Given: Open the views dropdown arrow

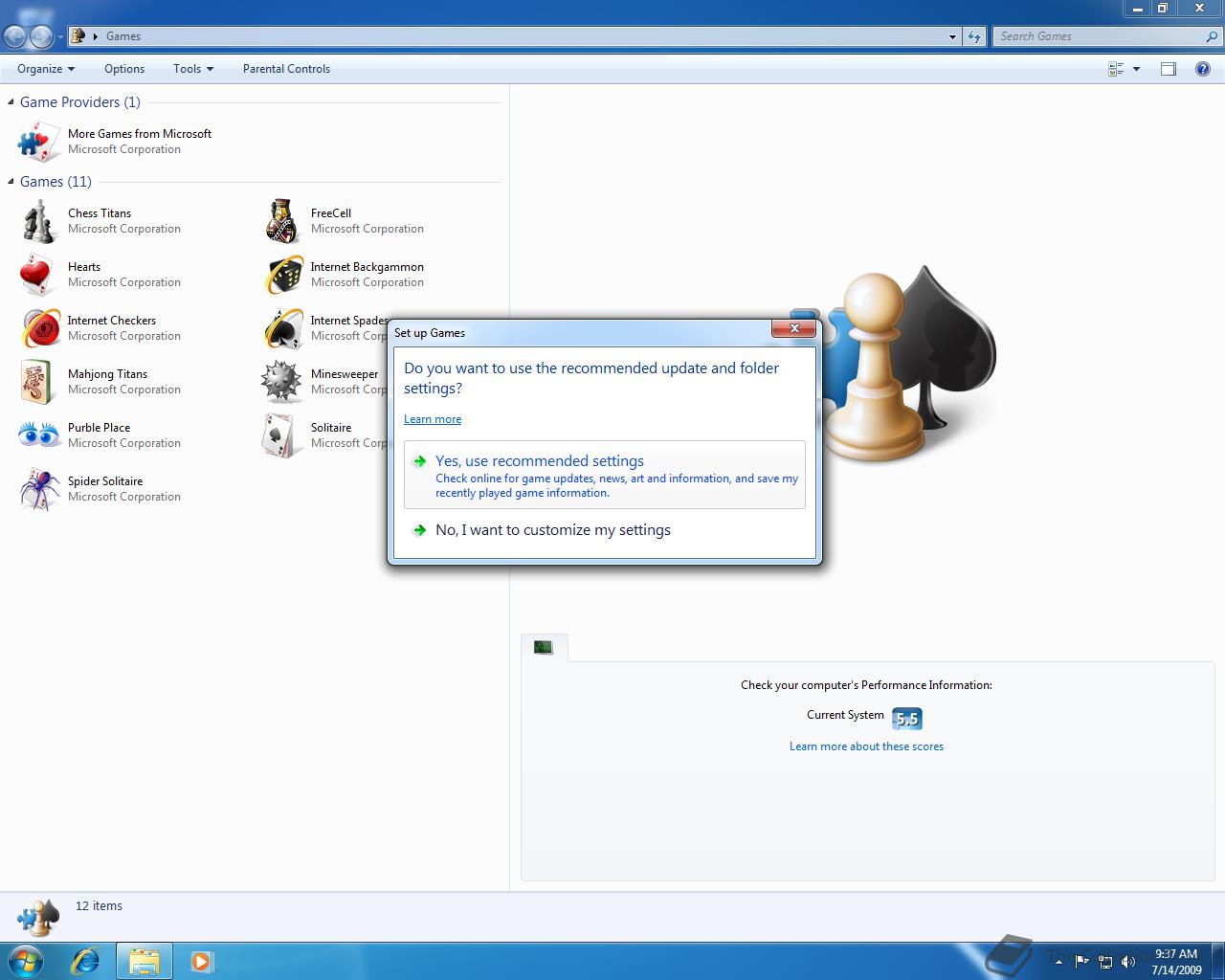Looking at the screenshot, I should (1136, 69).
